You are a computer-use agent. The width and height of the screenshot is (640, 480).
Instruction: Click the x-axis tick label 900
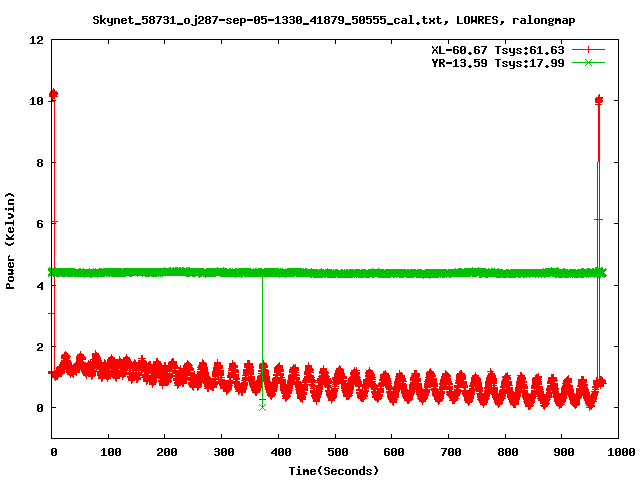[x=564, y=452]
